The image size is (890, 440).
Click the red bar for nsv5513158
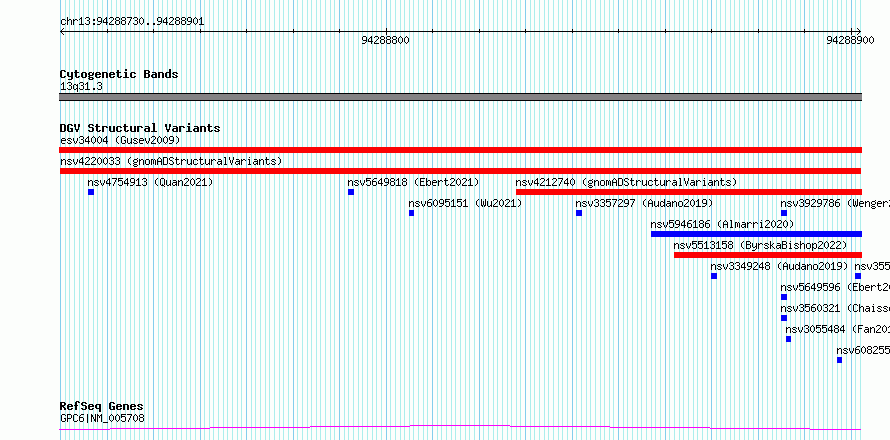pos(768,255)
